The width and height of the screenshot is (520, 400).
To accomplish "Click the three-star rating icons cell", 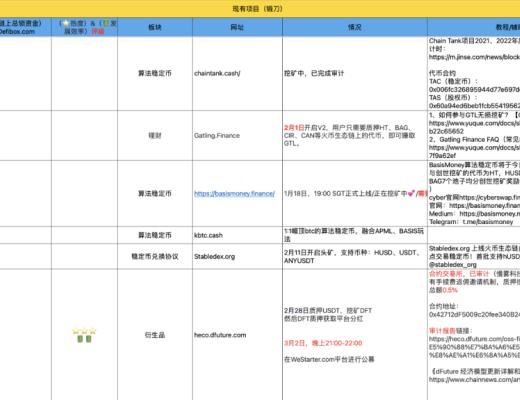I will pos(84,335).
